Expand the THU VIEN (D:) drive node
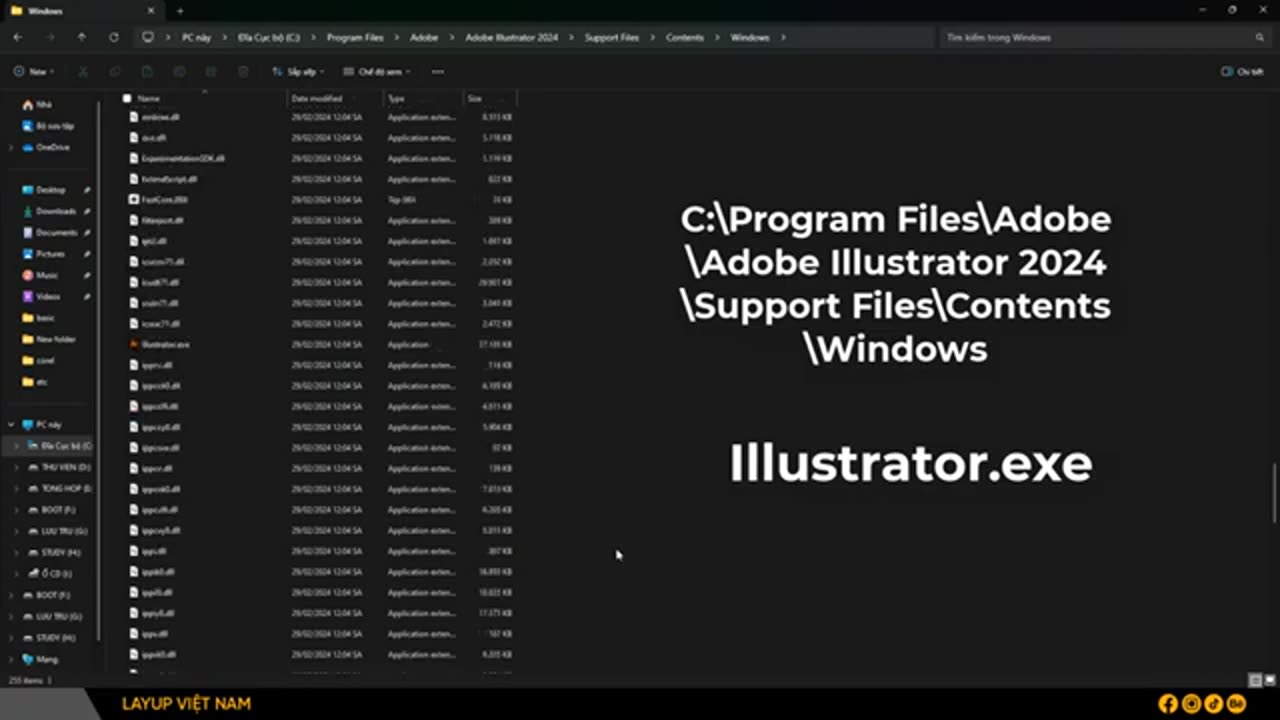Screen dimensions: 1280x720 pos(17,467)
